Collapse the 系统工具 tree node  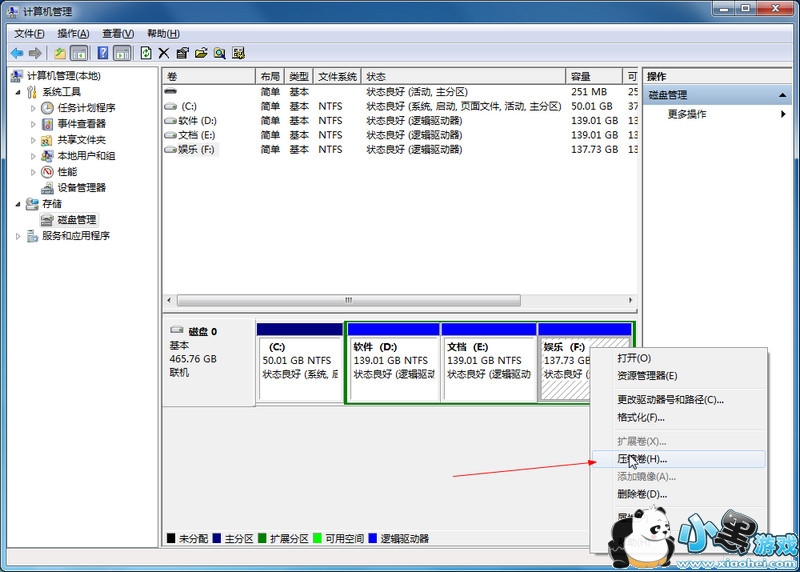(x=18, y=92)
